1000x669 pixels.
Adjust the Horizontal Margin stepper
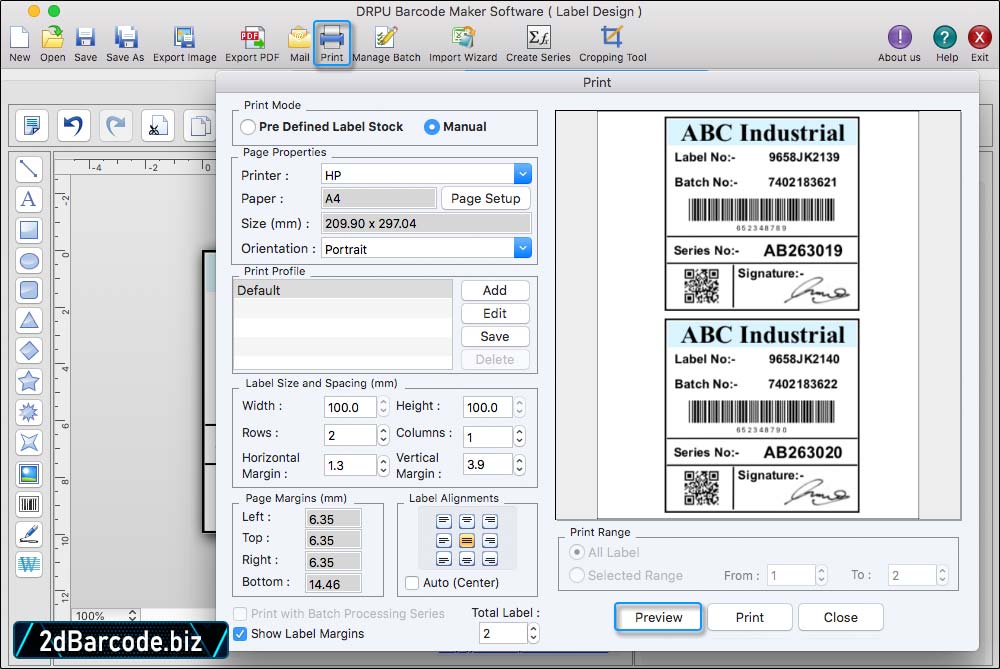click(x=383, y=465)
